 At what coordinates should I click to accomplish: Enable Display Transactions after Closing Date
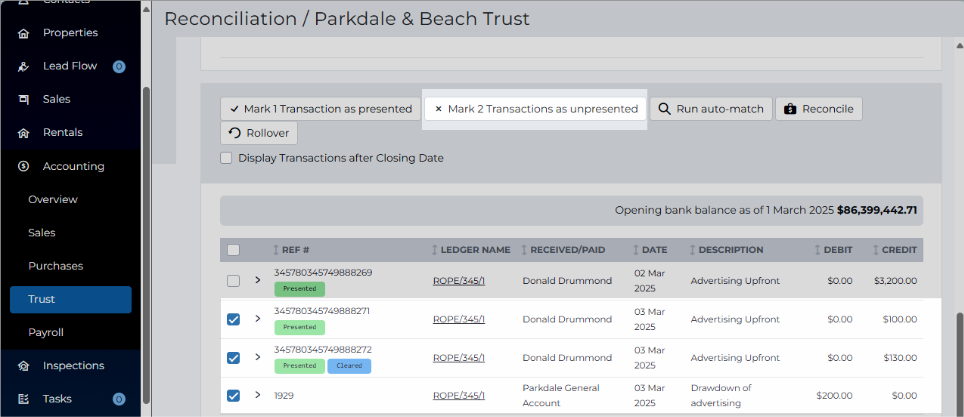point(226,158)
